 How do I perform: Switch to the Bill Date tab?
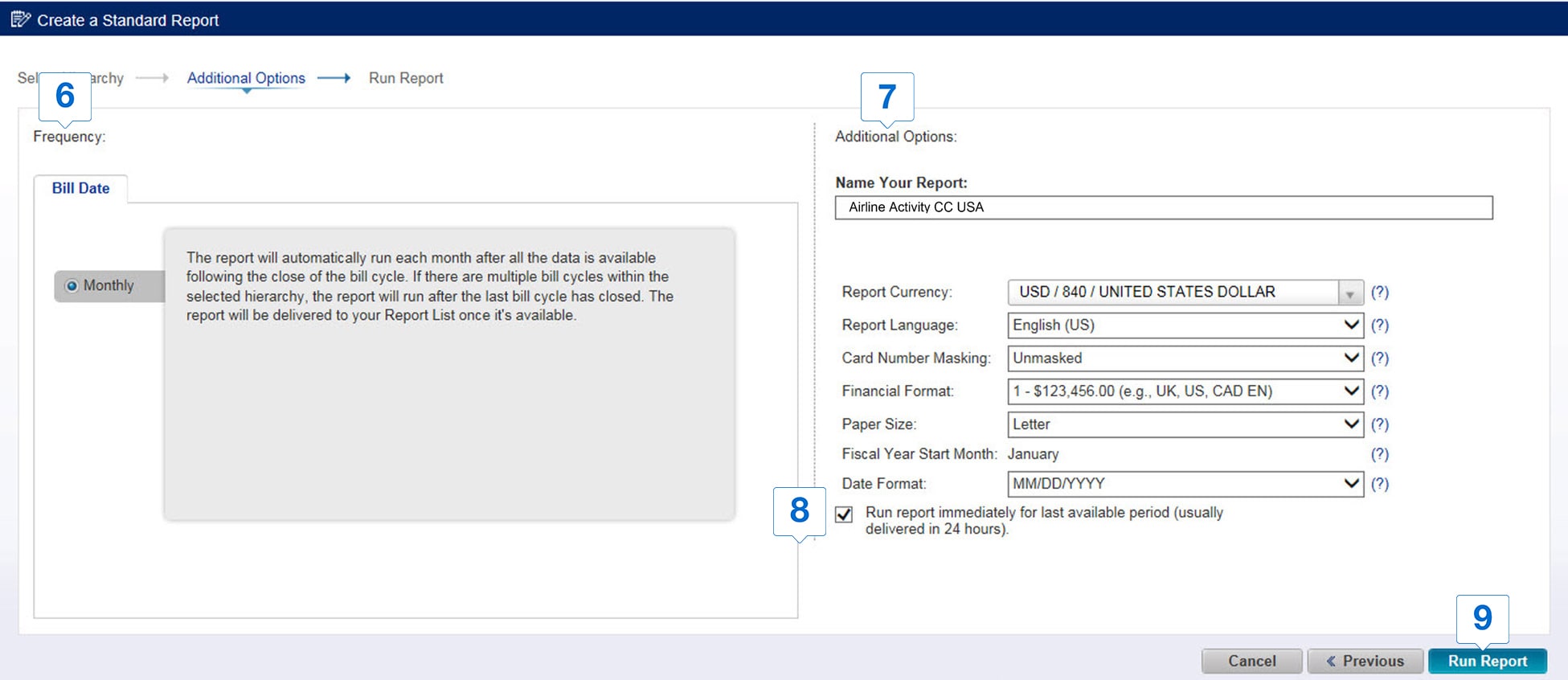[x=80, y=188]
